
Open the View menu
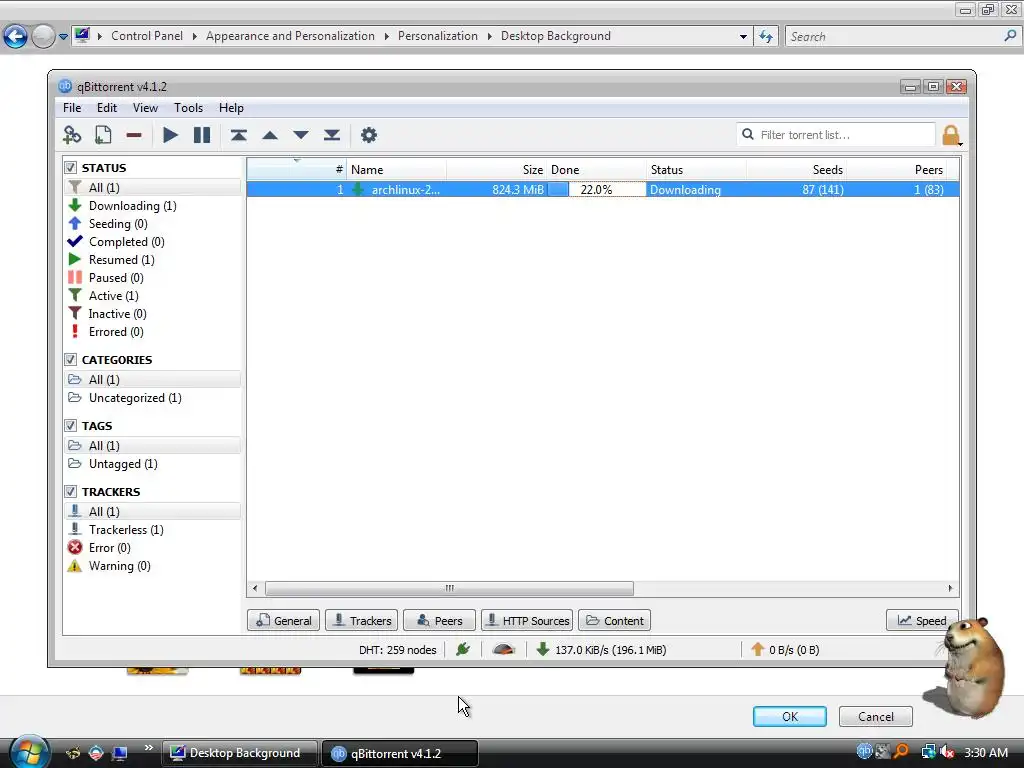pyautogui.click(x=145, y=108)
